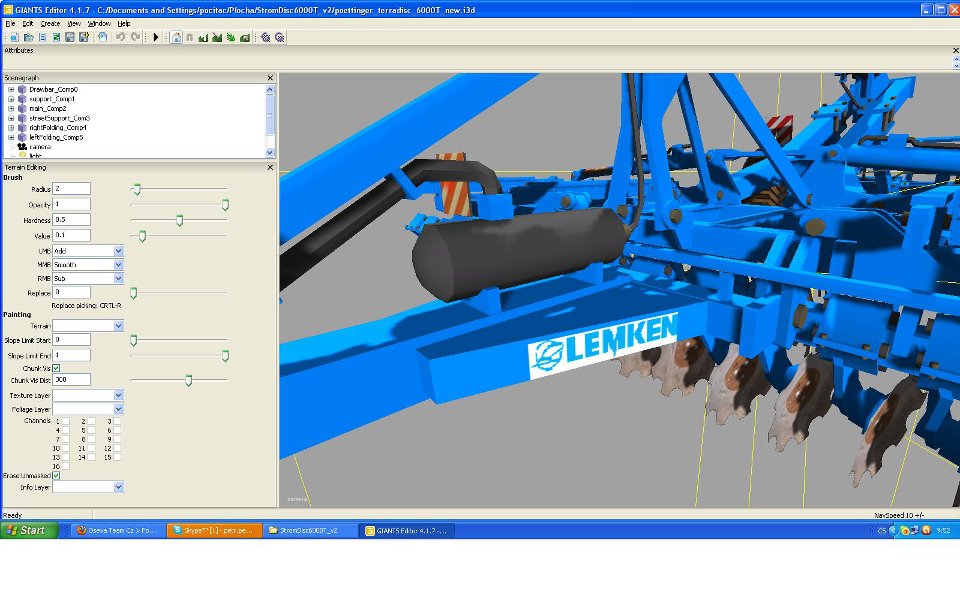The height and width of the screenshot is (613, 960).
Task: Enable channel 9 checkbox
Action: point(117,439)
